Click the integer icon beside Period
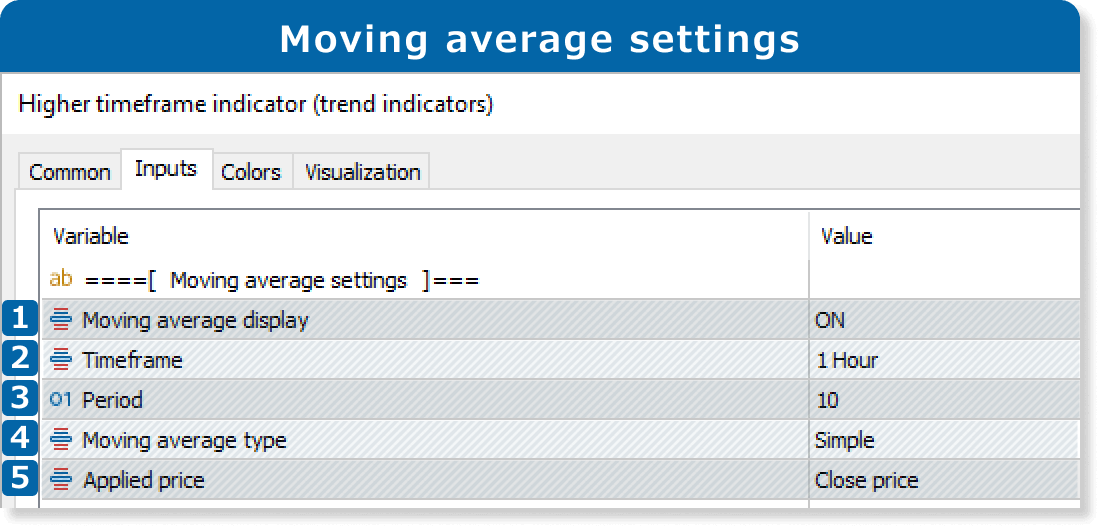 61,400
